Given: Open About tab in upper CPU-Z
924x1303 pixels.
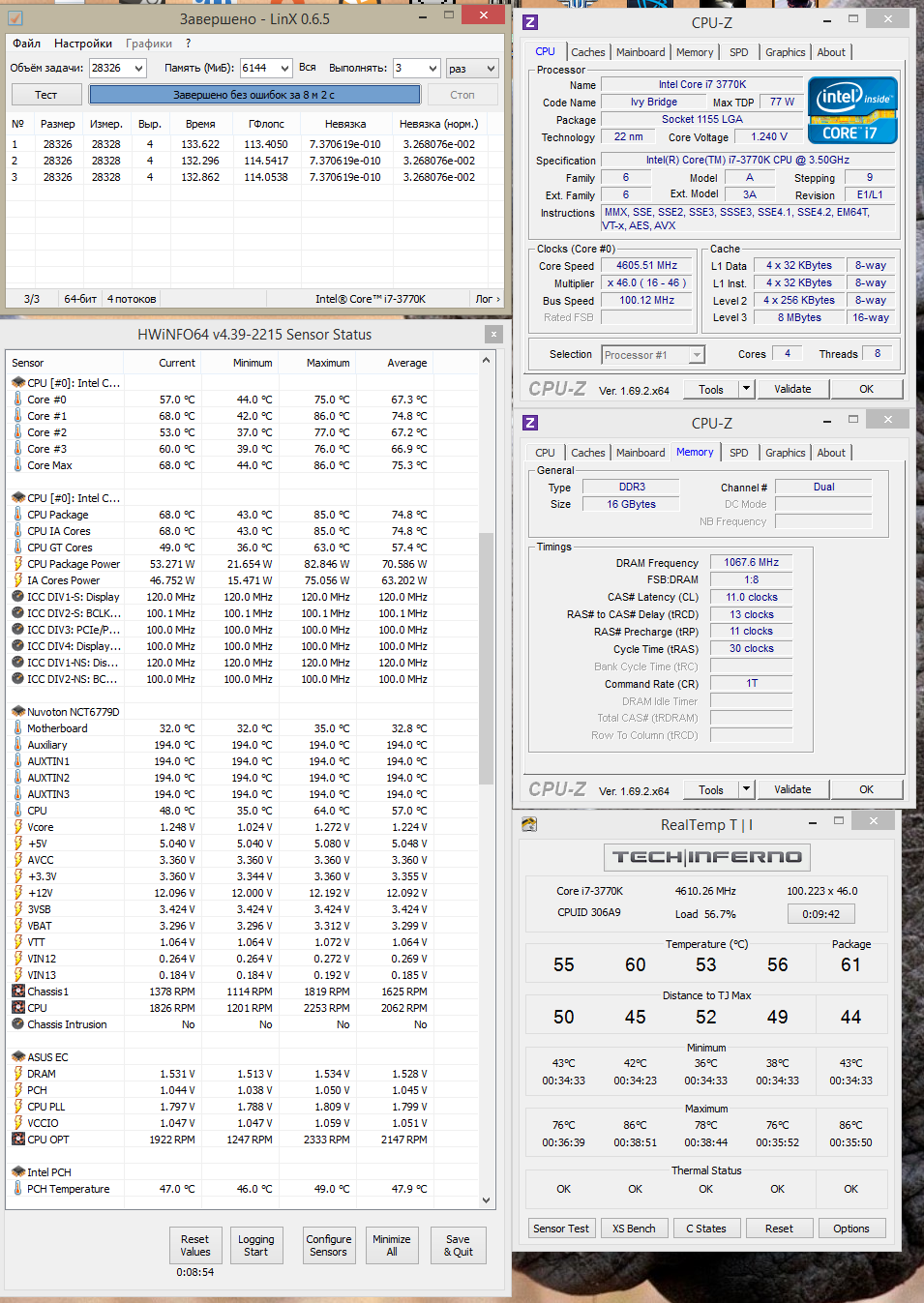Looking at the screenshot, I should [x=831, y=52].
